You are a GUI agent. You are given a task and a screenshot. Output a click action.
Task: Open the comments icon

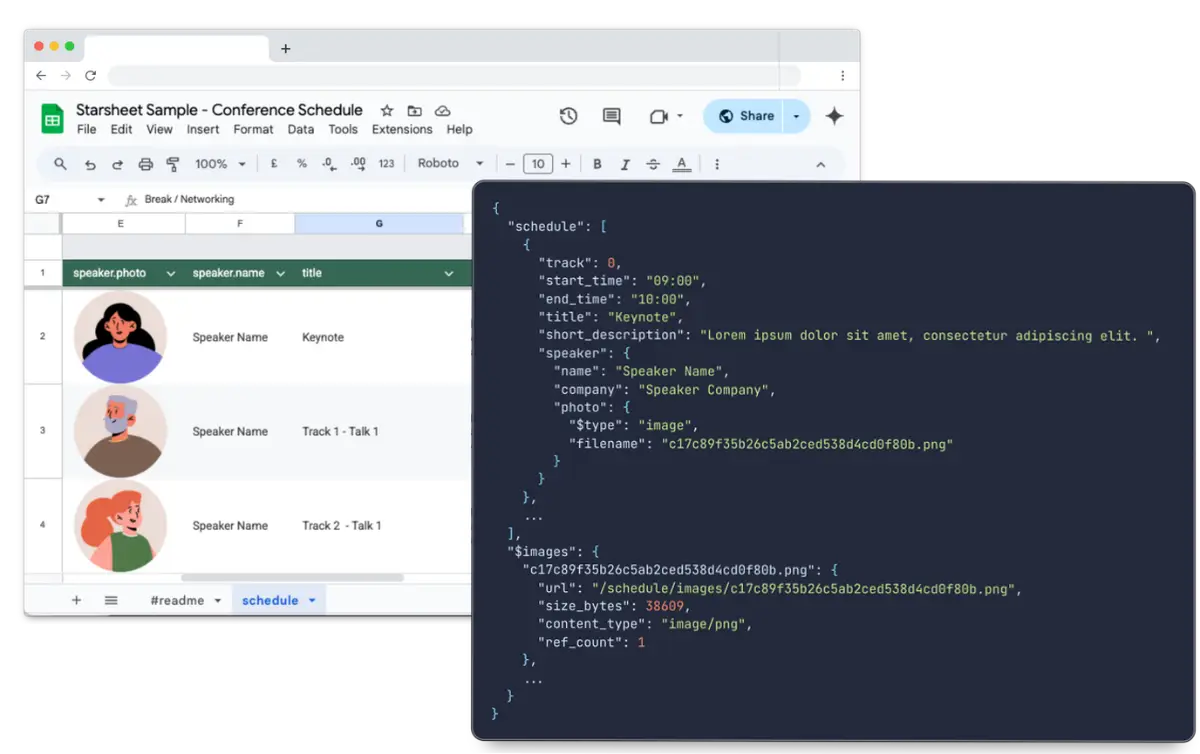[x=611, y=116]
